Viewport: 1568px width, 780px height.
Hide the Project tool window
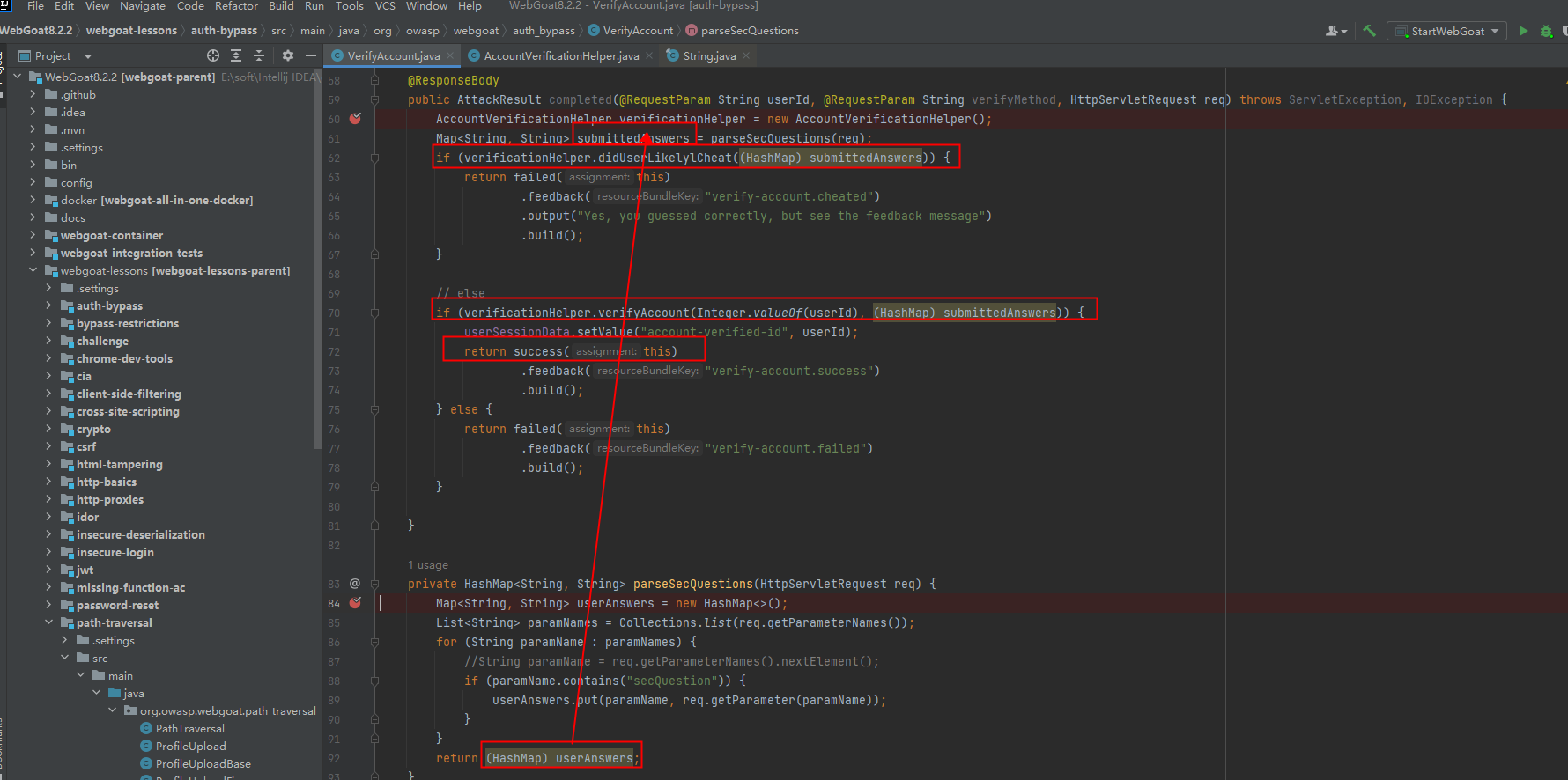tap(311, 55)
